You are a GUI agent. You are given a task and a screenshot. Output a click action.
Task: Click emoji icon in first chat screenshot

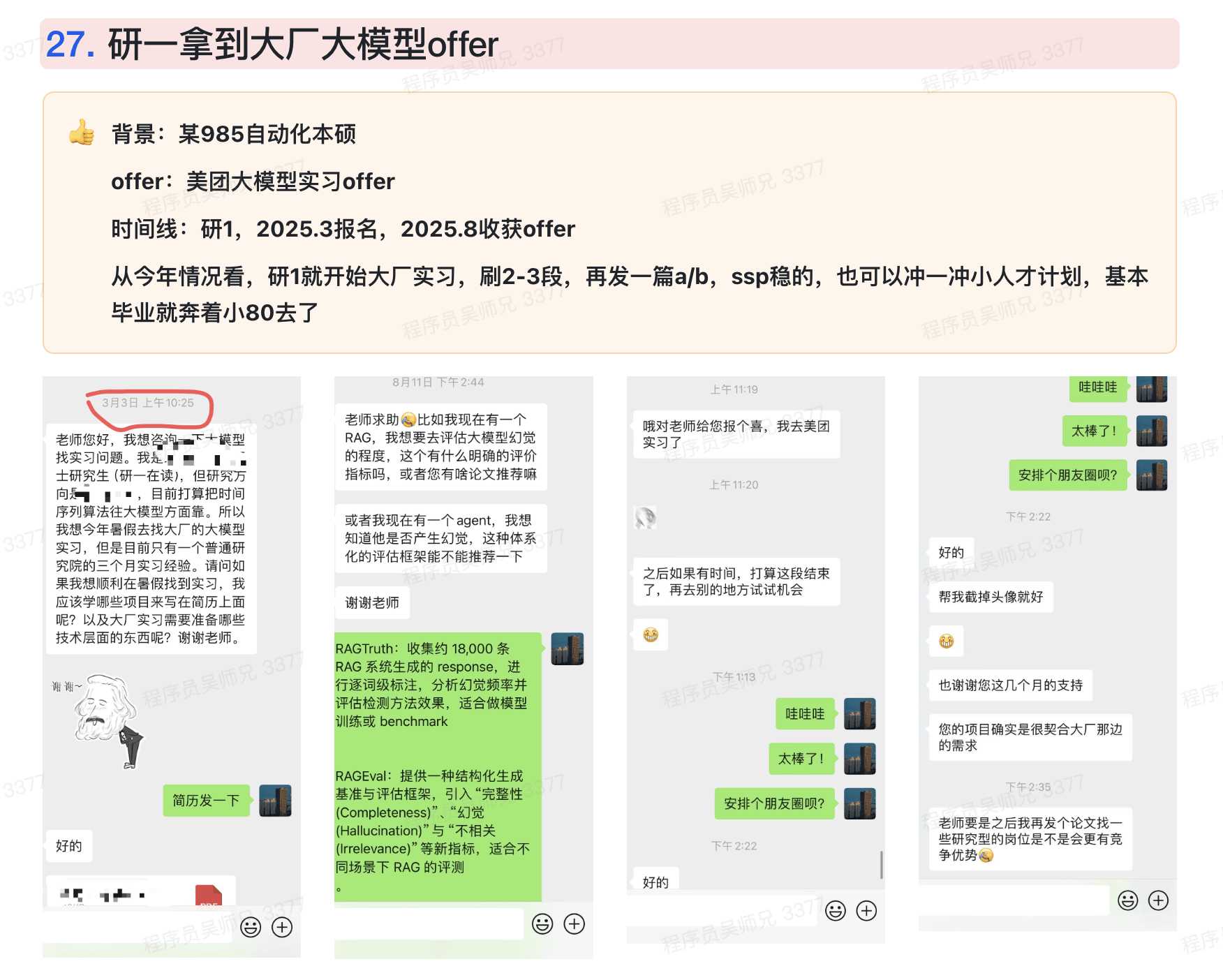[251, 927]
